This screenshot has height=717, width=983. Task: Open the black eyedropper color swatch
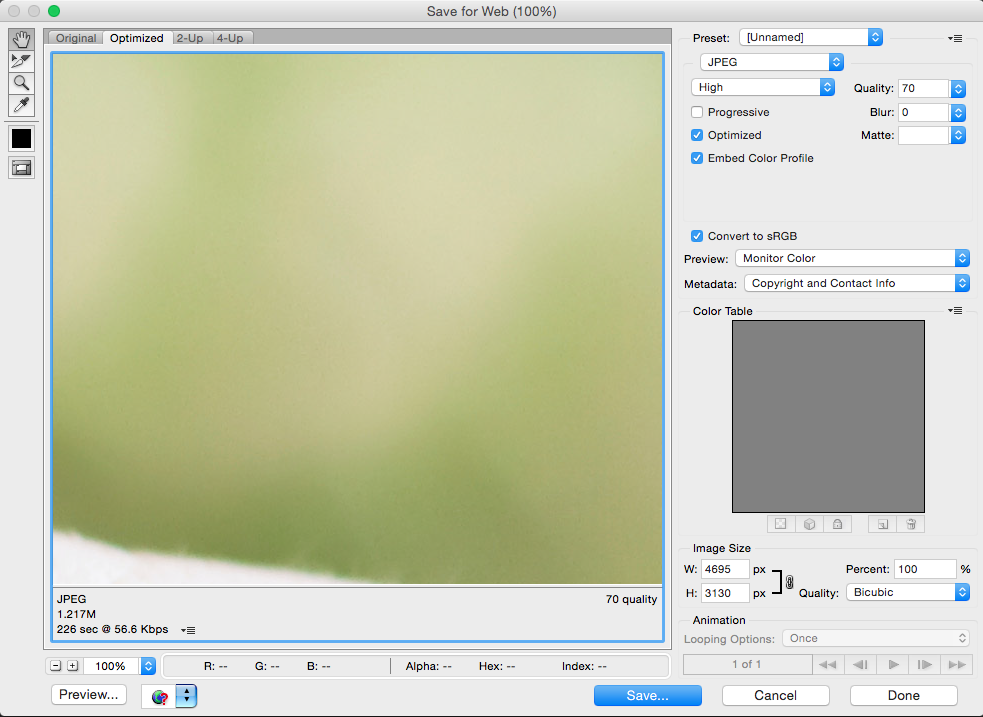pos(21,139)
